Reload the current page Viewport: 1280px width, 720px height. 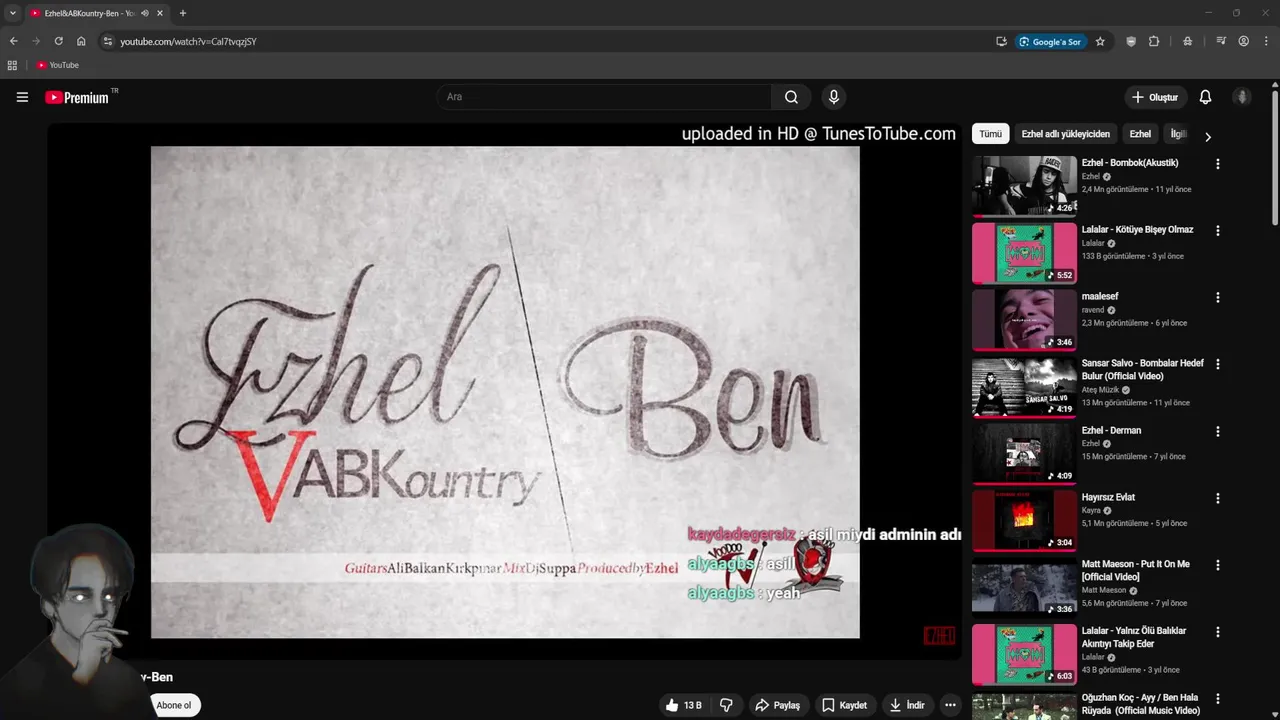(58, 41)
